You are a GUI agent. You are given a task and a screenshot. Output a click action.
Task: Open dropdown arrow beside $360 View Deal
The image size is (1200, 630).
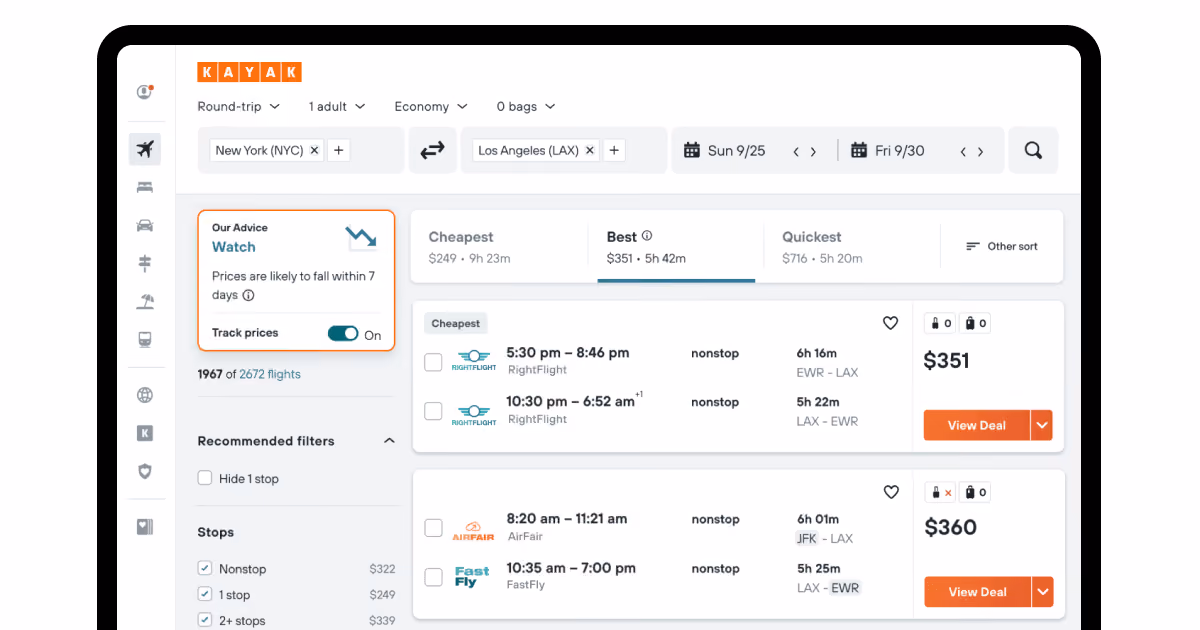pos(1042,592)
